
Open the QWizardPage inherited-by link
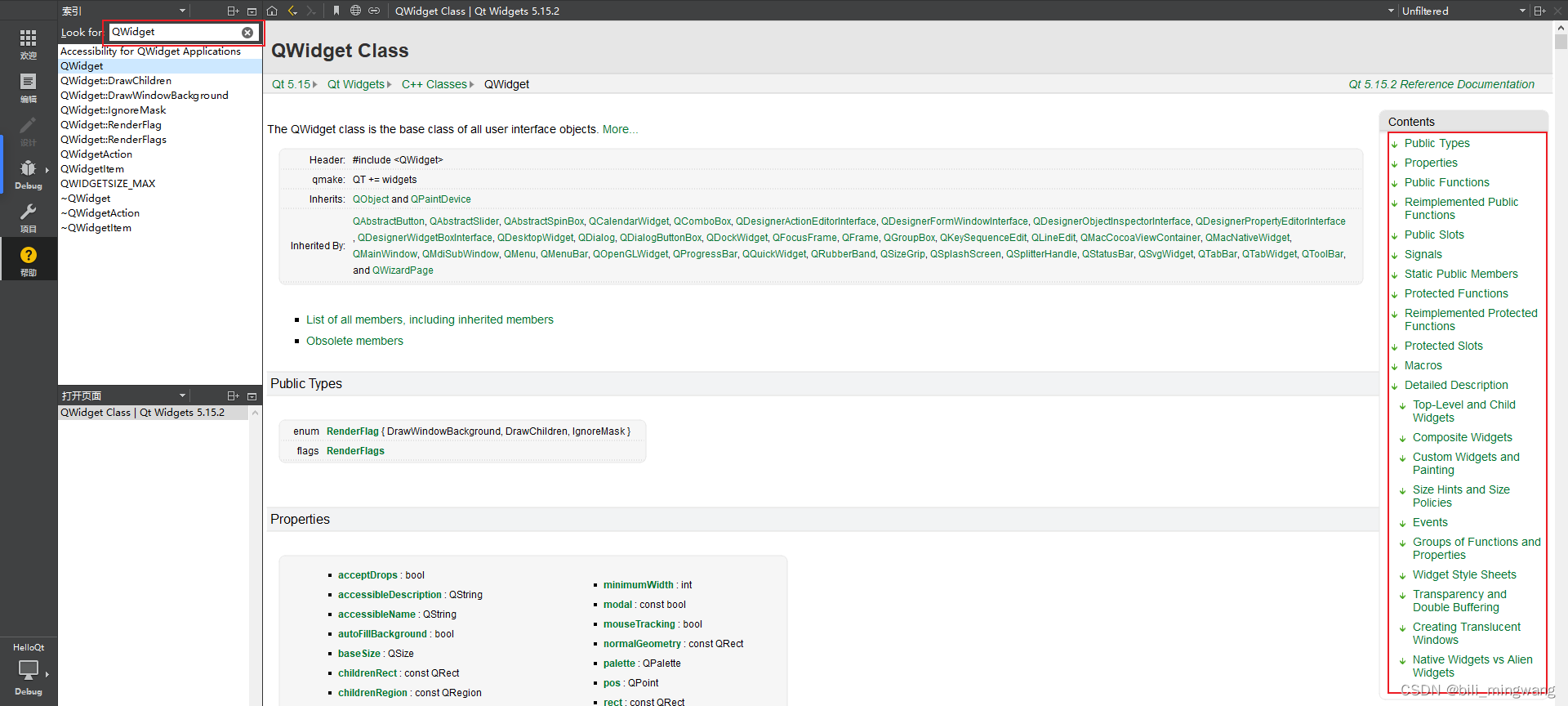[403, 270]
